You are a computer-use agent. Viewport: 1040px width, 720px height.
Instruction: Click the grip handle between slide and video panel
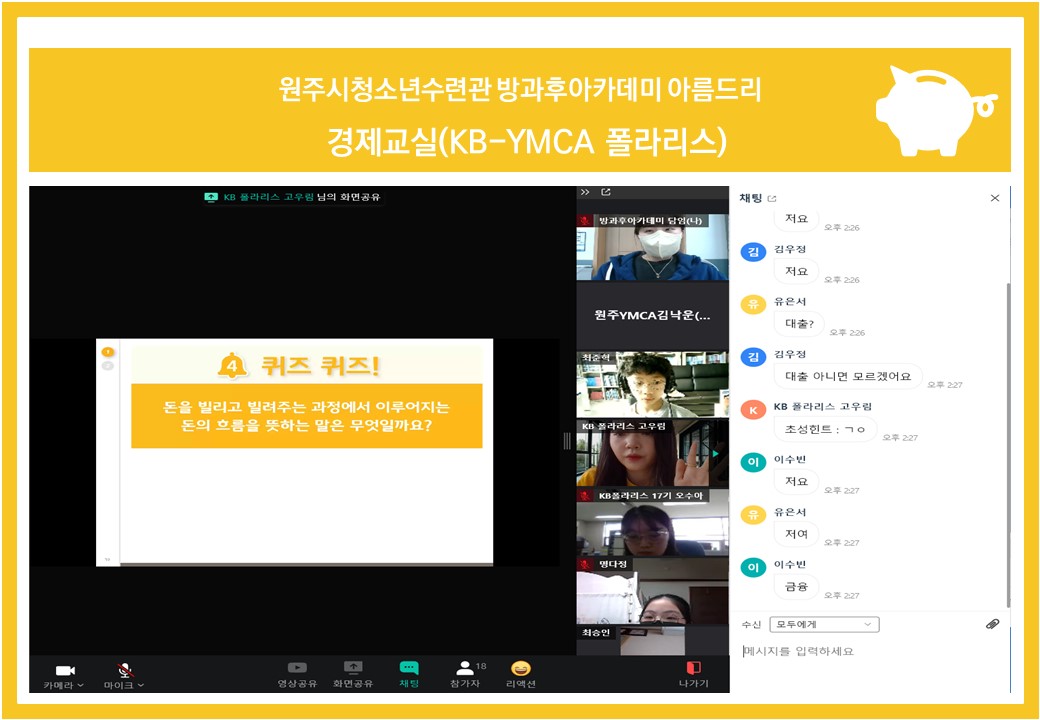click(x=566, y=441)
